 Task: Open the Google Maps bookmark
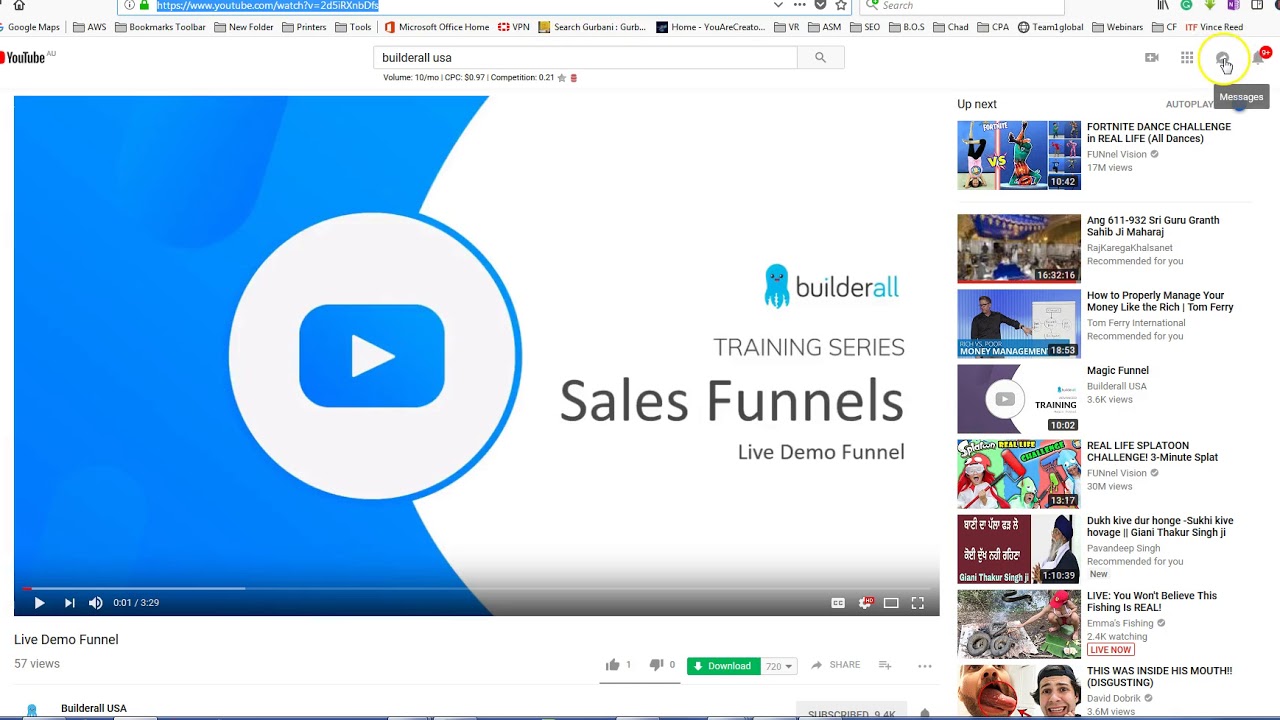[x=31, y=27]
